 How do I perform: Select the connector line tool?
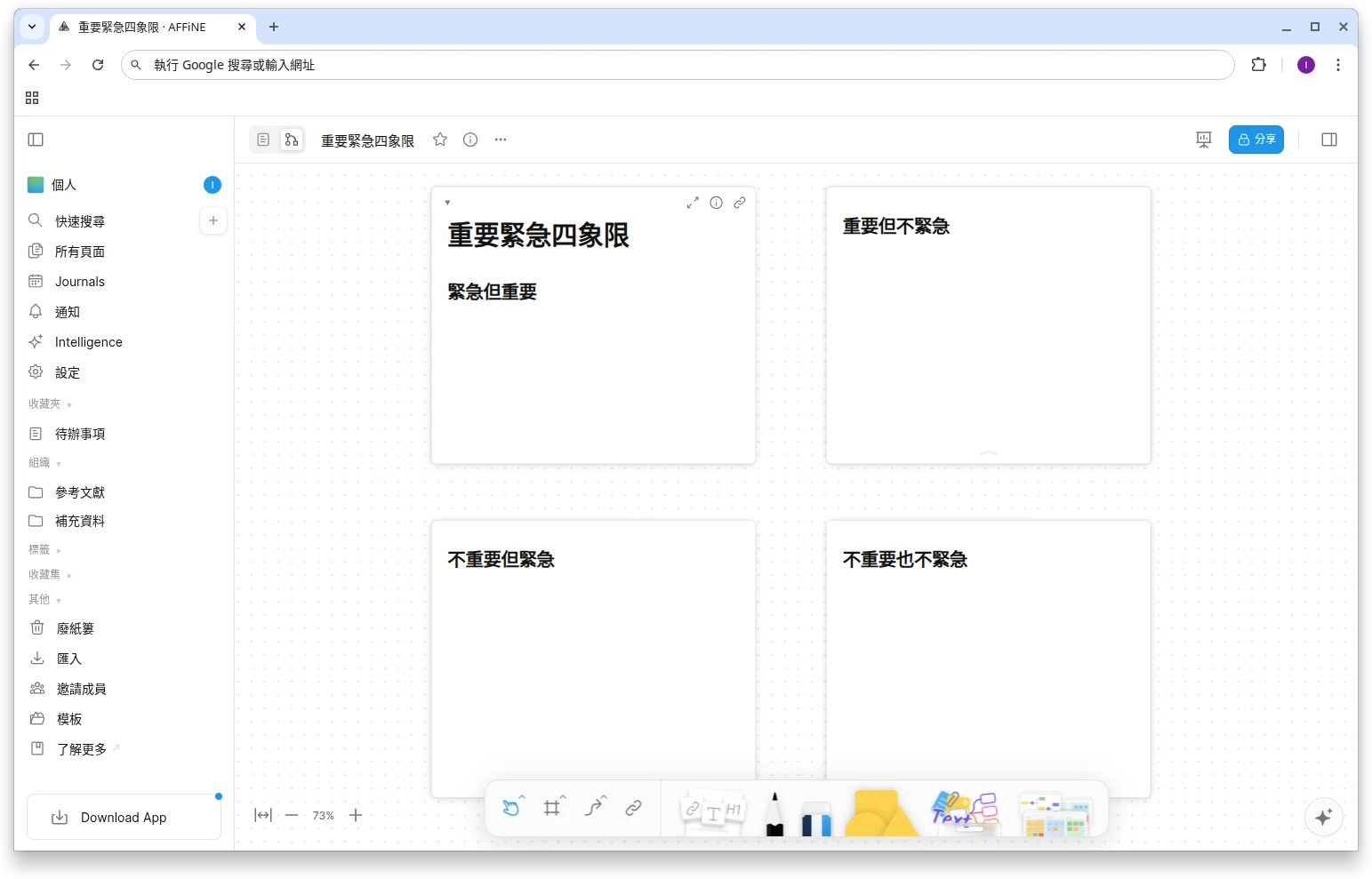coord(594,808)
